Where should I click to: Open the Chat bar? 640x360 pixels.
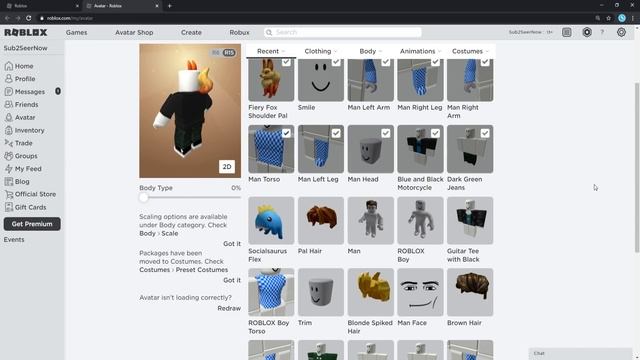click(581, 353)
